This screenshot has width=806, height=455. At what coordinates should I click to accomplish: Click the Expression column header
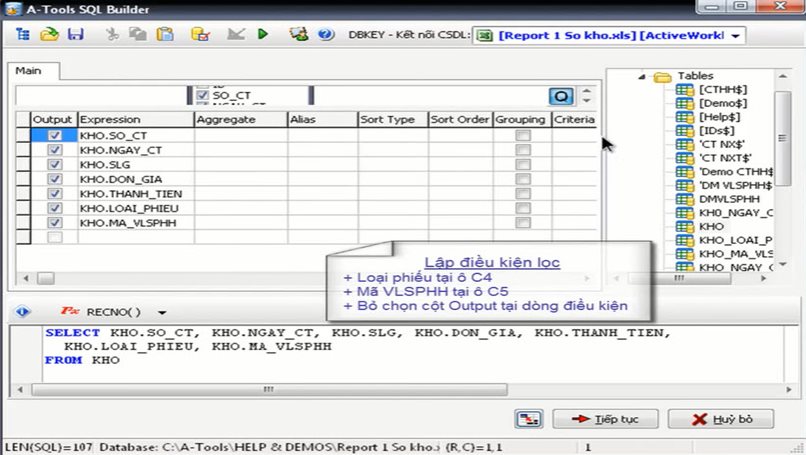[x=136, y=119]
